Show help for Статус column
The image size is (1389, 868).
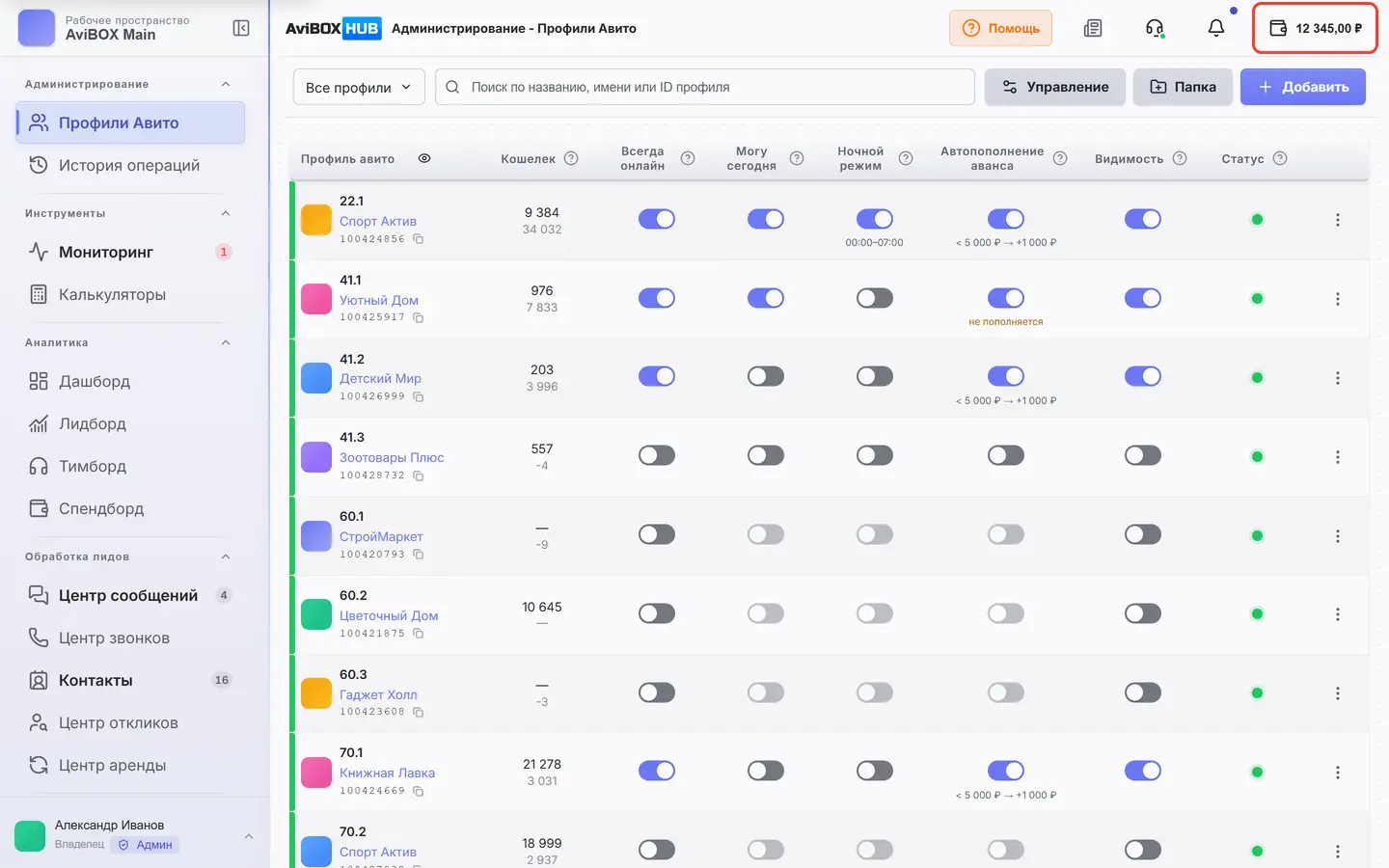1280,158
